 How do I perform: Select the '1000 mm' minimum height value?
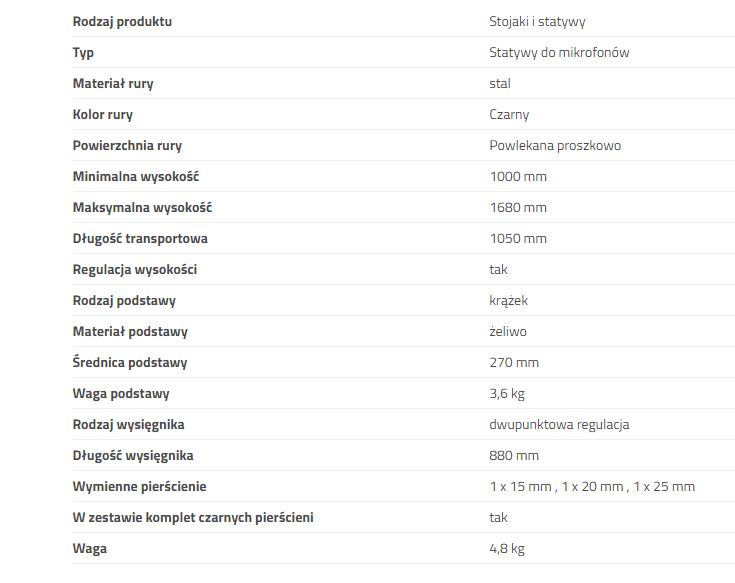coord(518,177)
